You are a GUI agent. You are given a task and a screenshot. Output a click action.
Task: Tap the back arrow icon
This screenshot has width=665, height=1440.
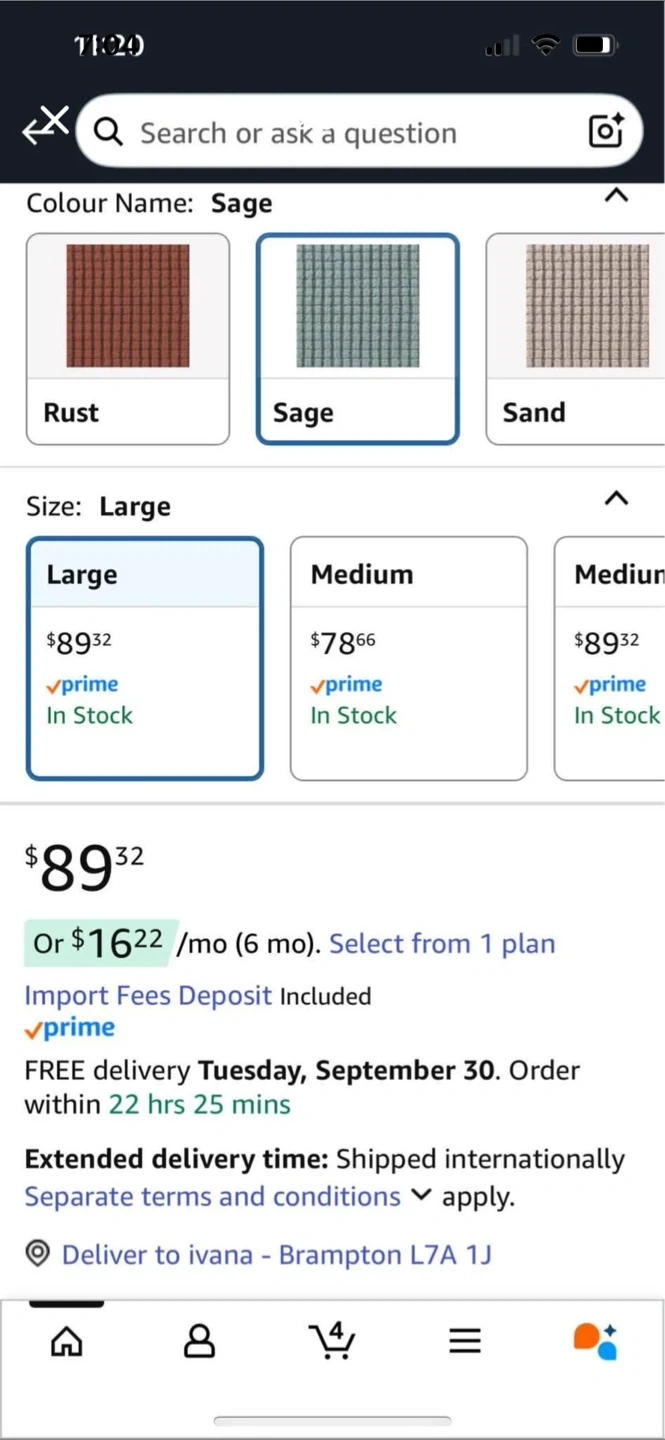point(45,127)
